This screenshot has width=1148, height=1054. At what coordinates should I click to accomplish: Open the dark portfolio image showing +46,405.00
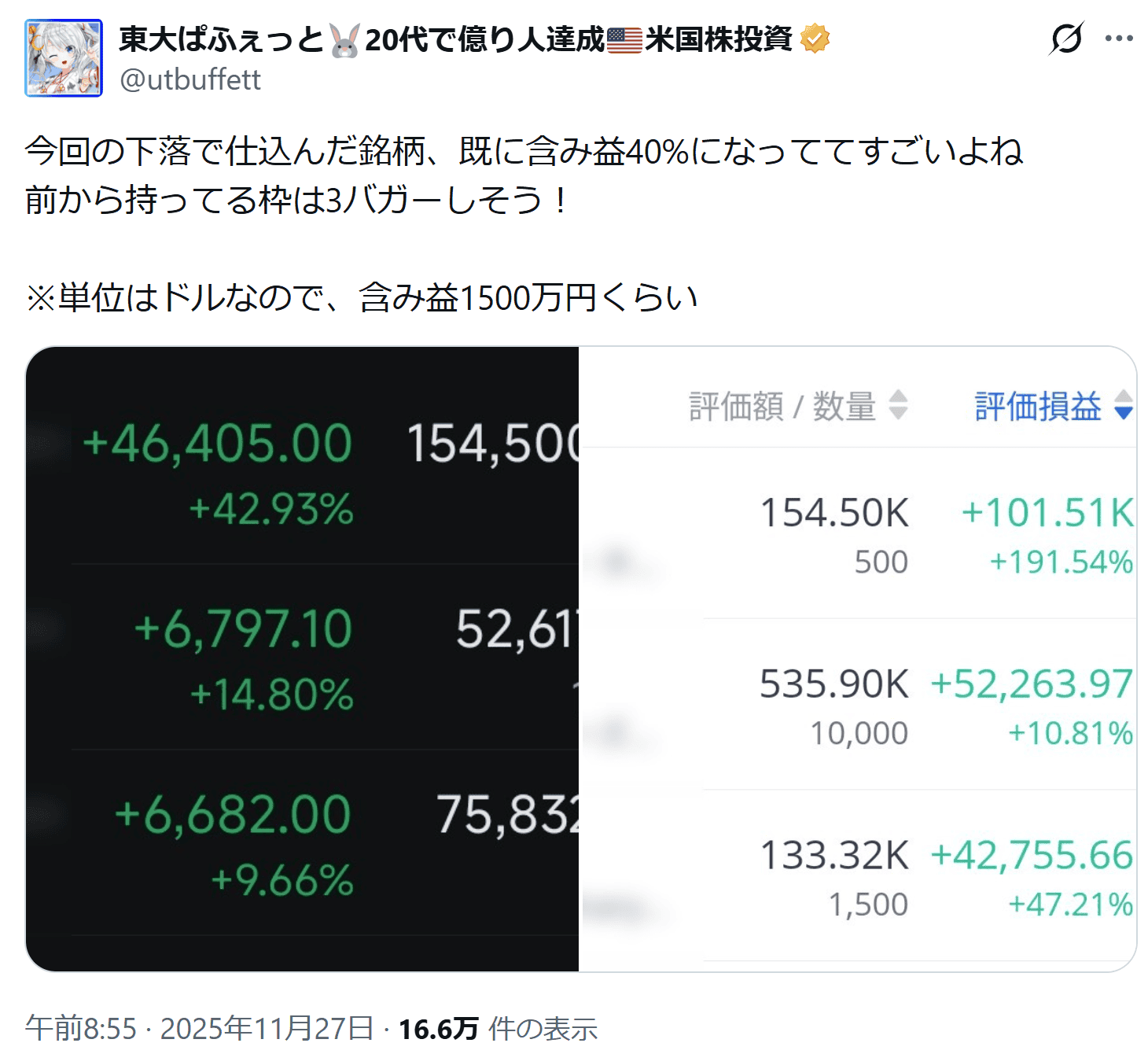(303, 659)
